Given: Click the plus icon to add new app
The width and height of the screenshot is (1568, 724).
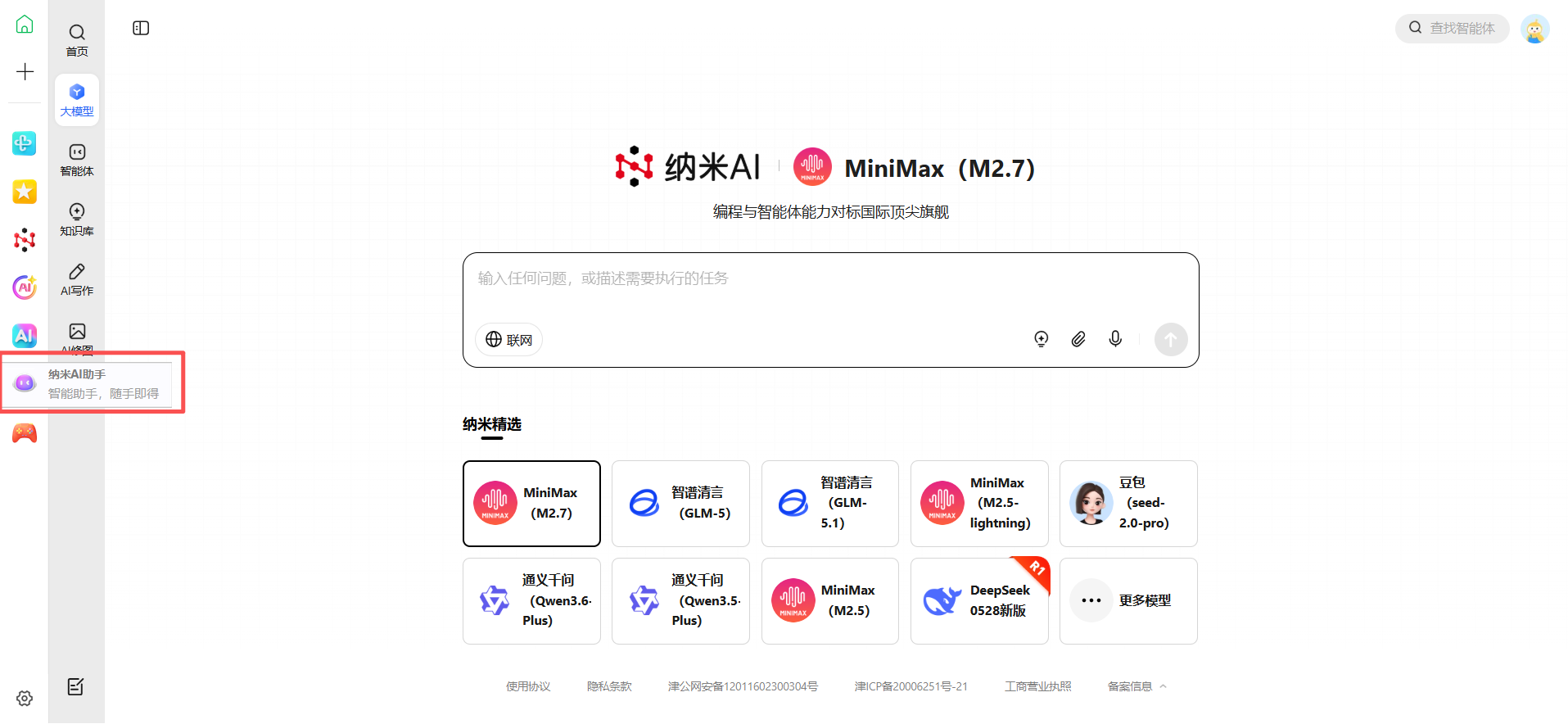Looking at the screenshot, I should 25,71.
